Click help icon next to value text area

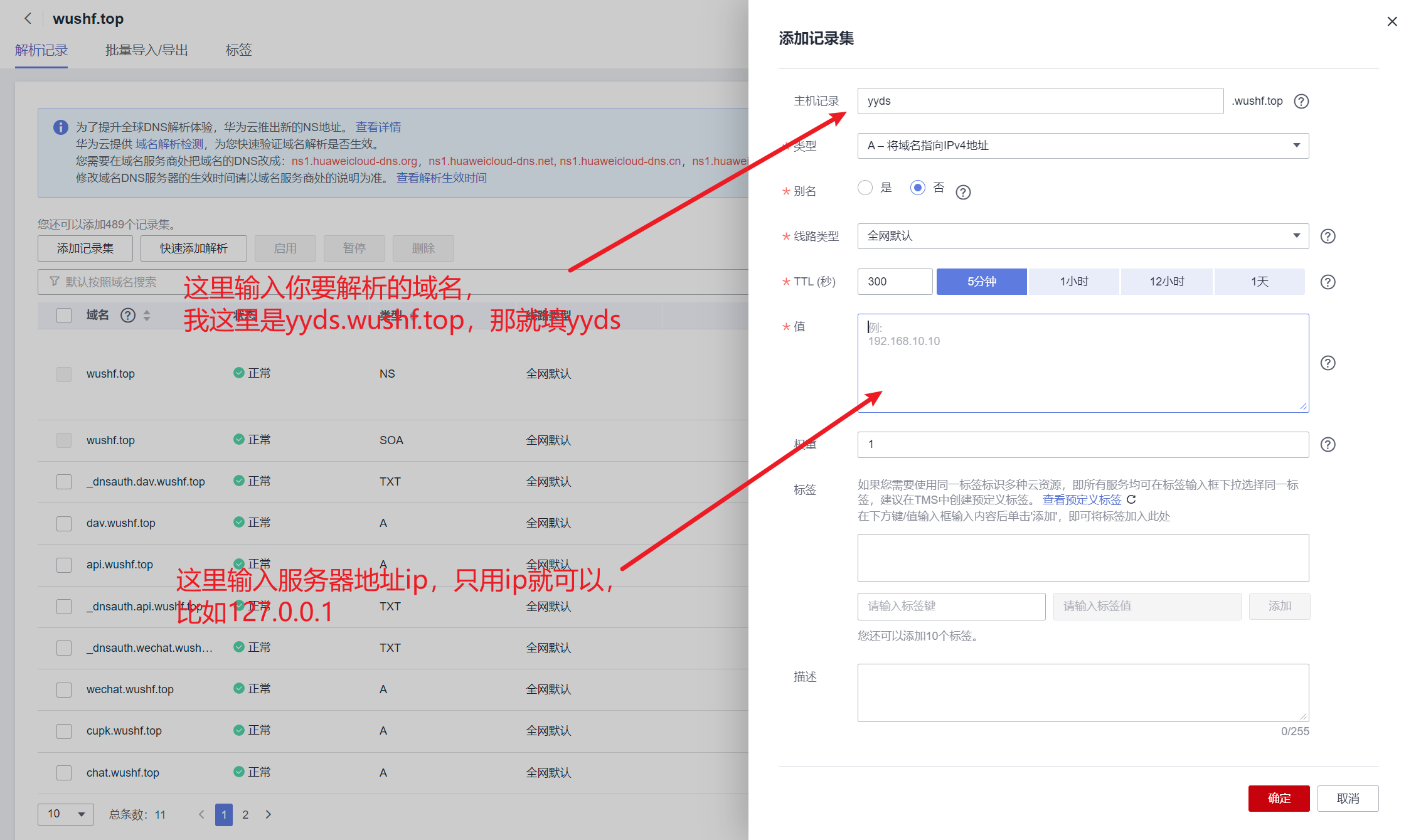pyautogui.click(x=1328, y=363)
